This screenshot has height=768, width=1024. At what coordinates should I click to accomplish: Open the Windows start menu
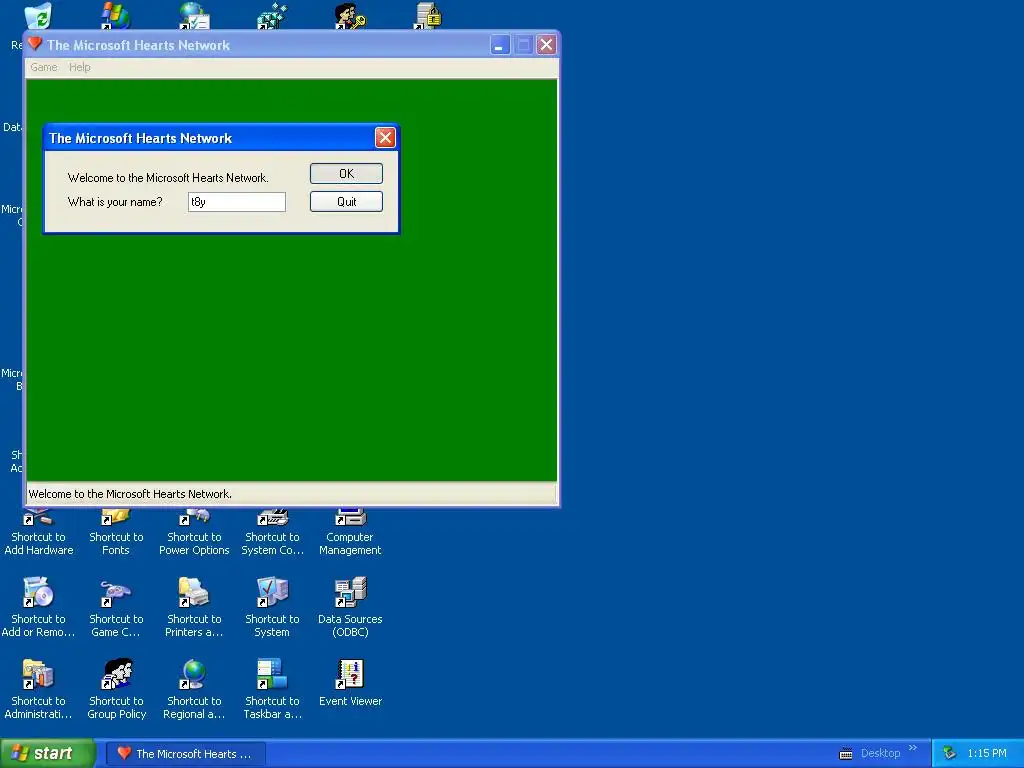pos(48,754)
